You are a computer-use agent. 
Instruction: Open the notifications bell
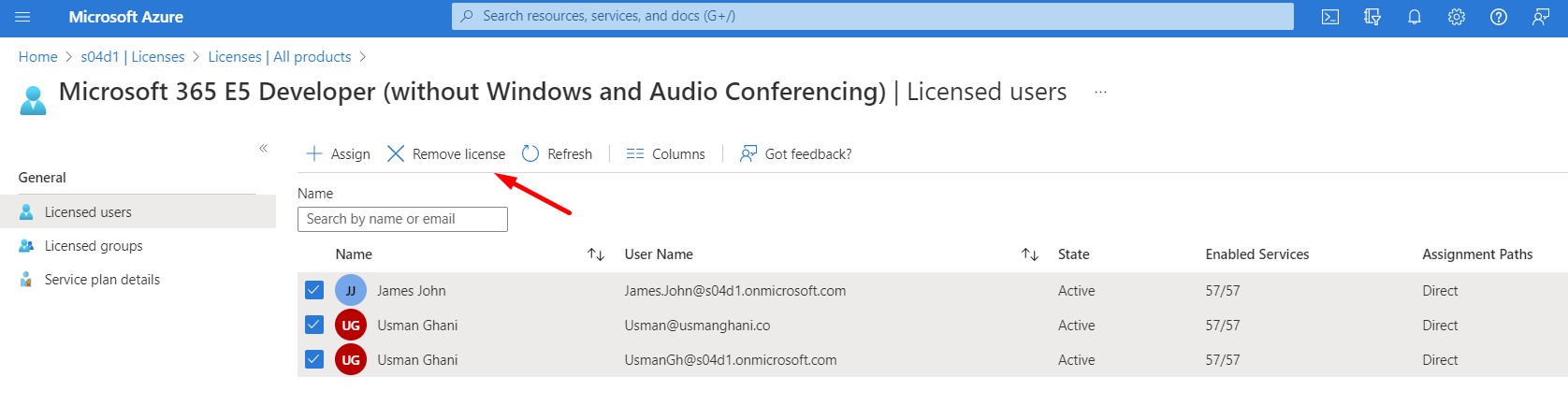pos(1415,17)
